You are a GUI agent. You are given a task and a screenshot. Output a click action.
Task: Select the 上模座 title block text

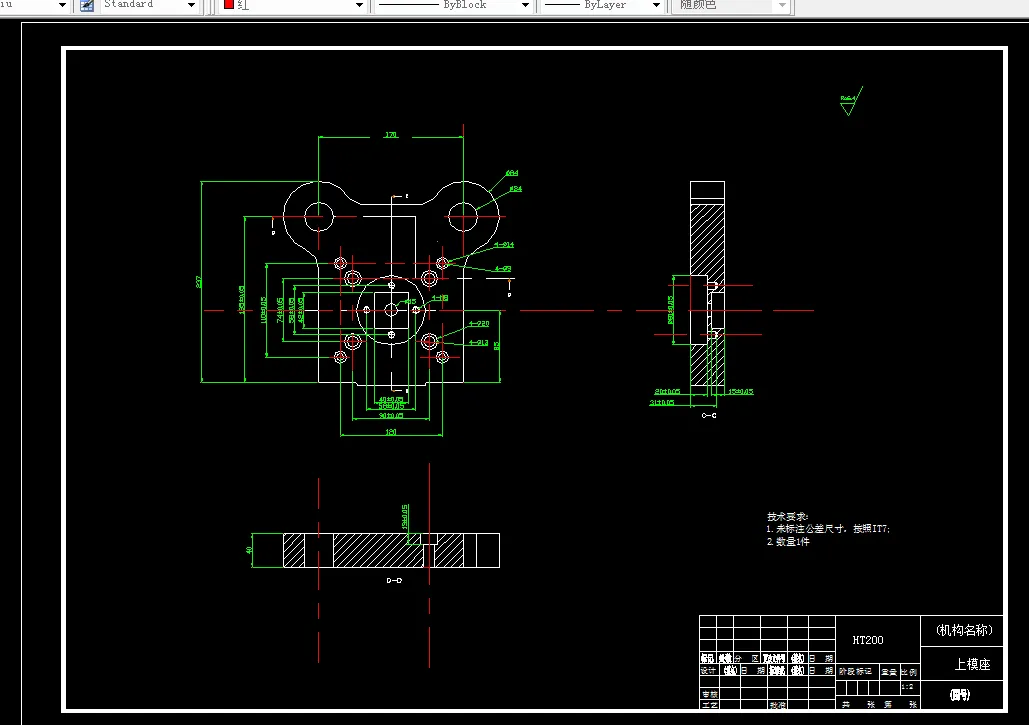point(972,665)
